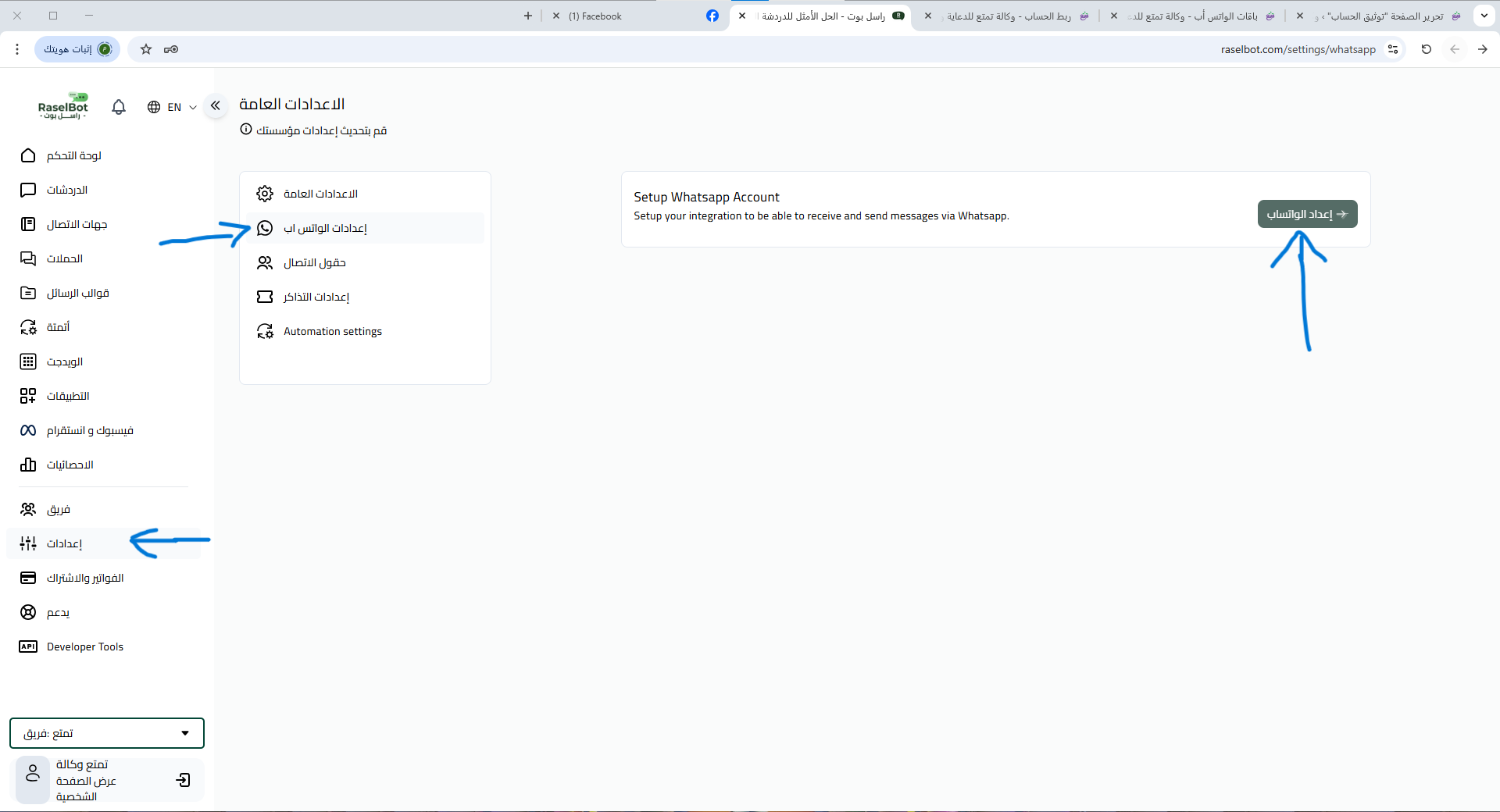Open the EN language dropdown
Screen dimensions: 1500x812
point(172,107)
